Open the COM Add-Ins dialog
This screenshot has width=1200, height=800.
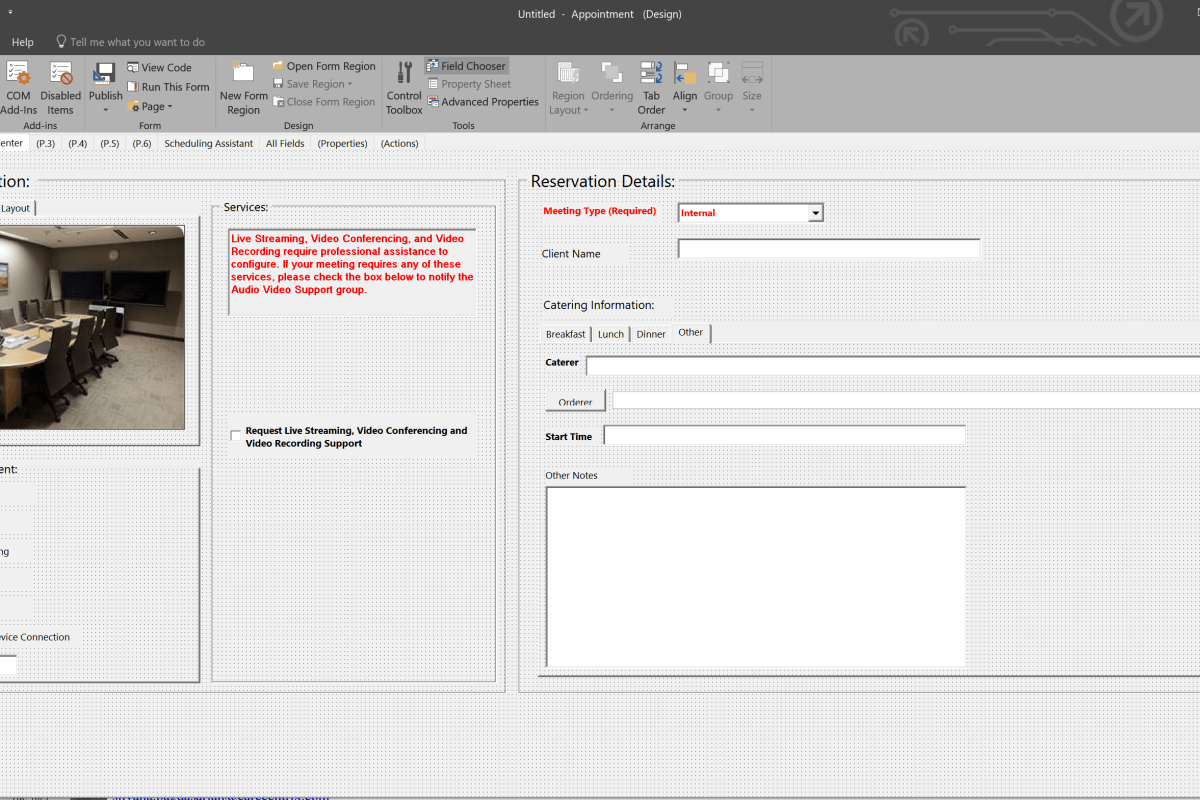point(18,88)
